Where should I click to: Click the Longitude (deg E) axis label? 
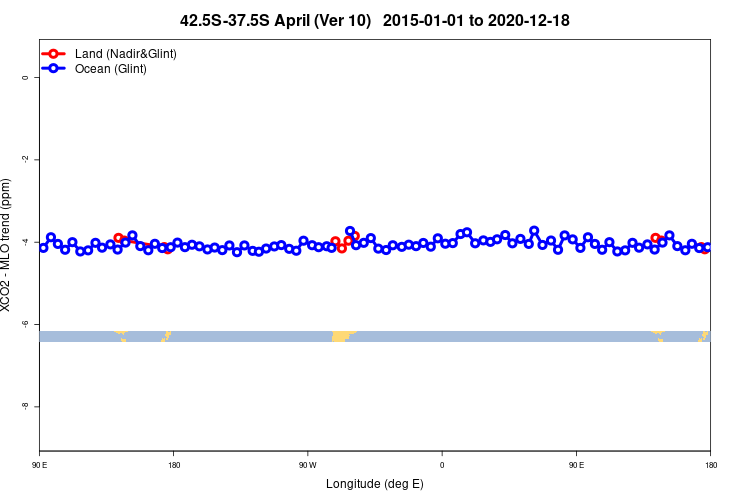375,484
